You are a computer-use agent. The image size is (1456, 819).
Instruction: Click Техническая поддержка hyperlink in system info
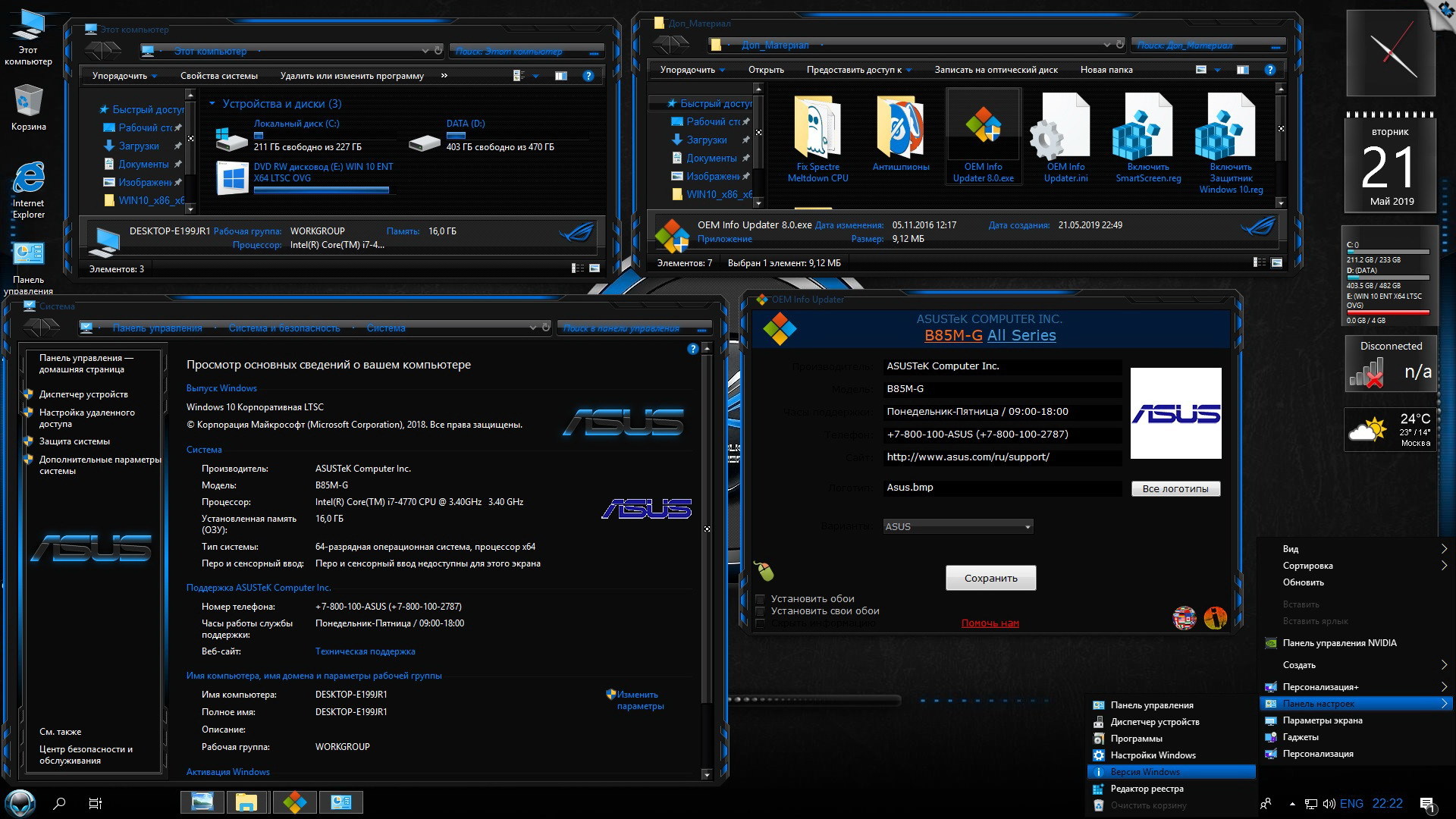[365, 651]
